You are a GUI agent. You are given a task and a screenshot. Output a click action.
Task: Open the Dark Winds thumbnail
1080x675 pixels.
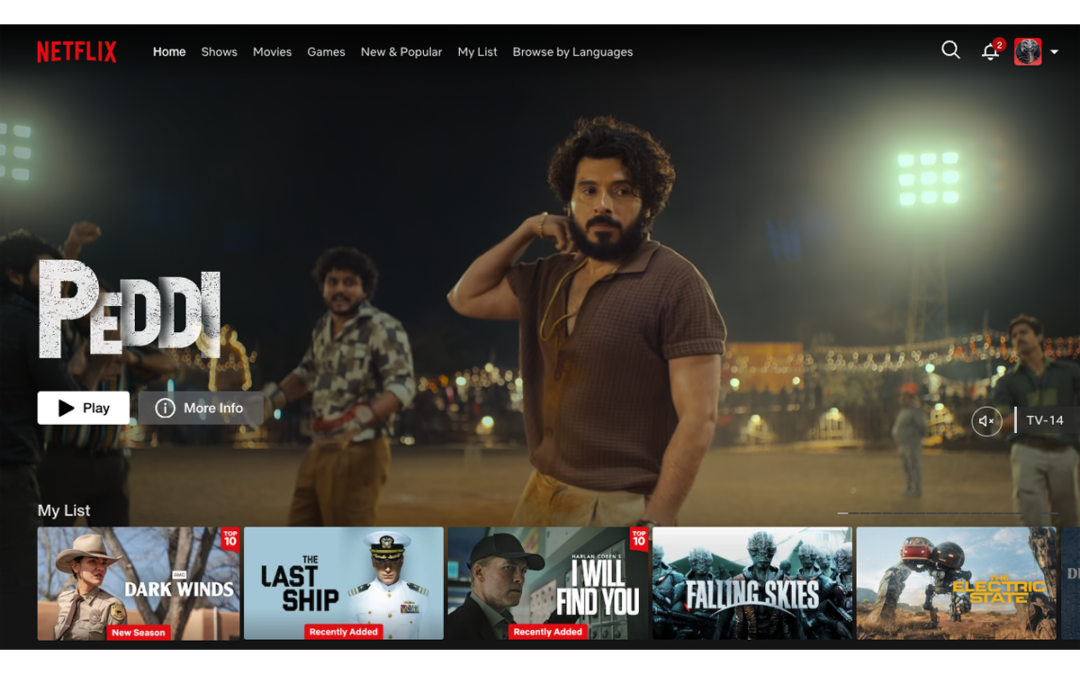pyautogui.click(x=138, y=583)
